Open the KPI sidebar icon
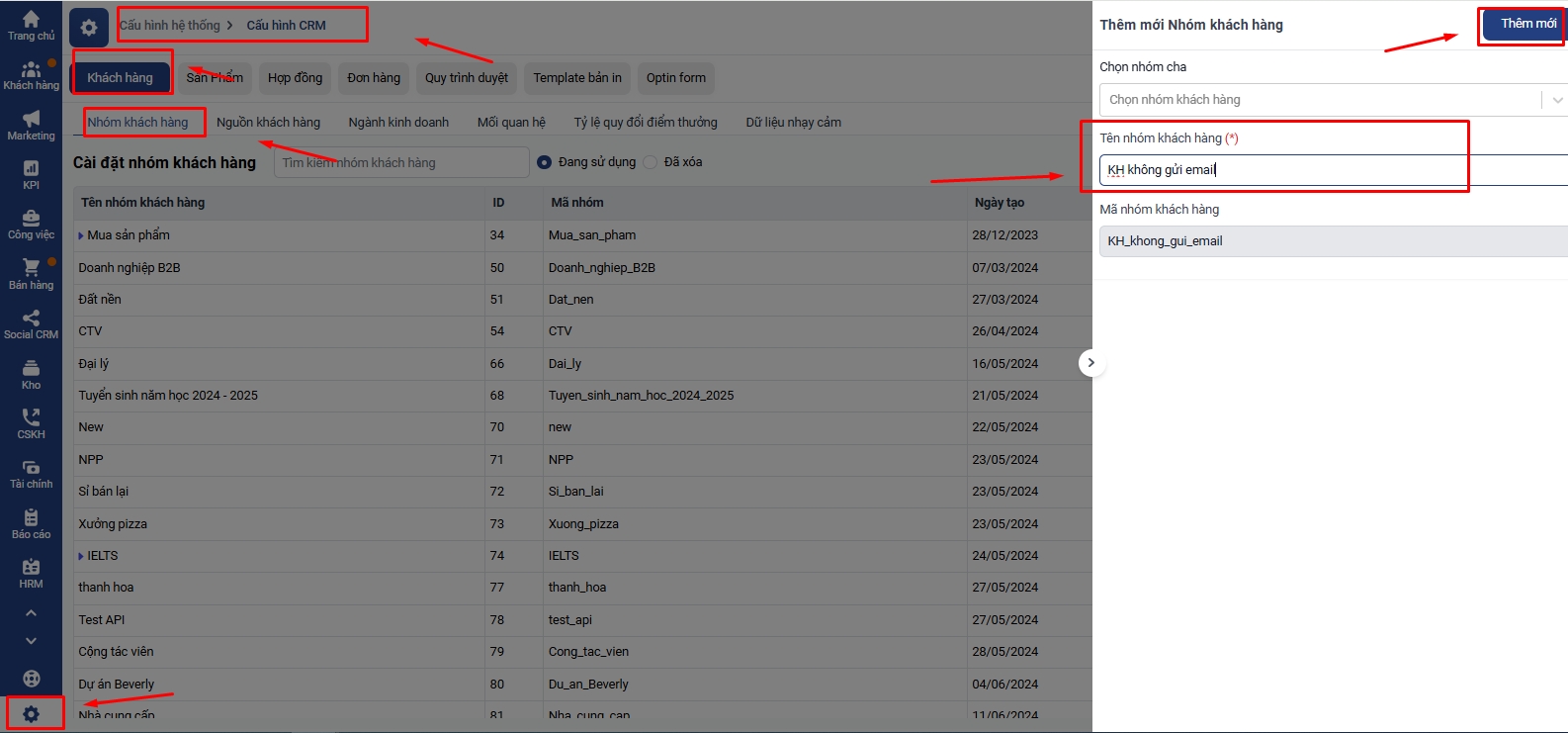This screenshot has width=1568, height=733. coord(31,169)
